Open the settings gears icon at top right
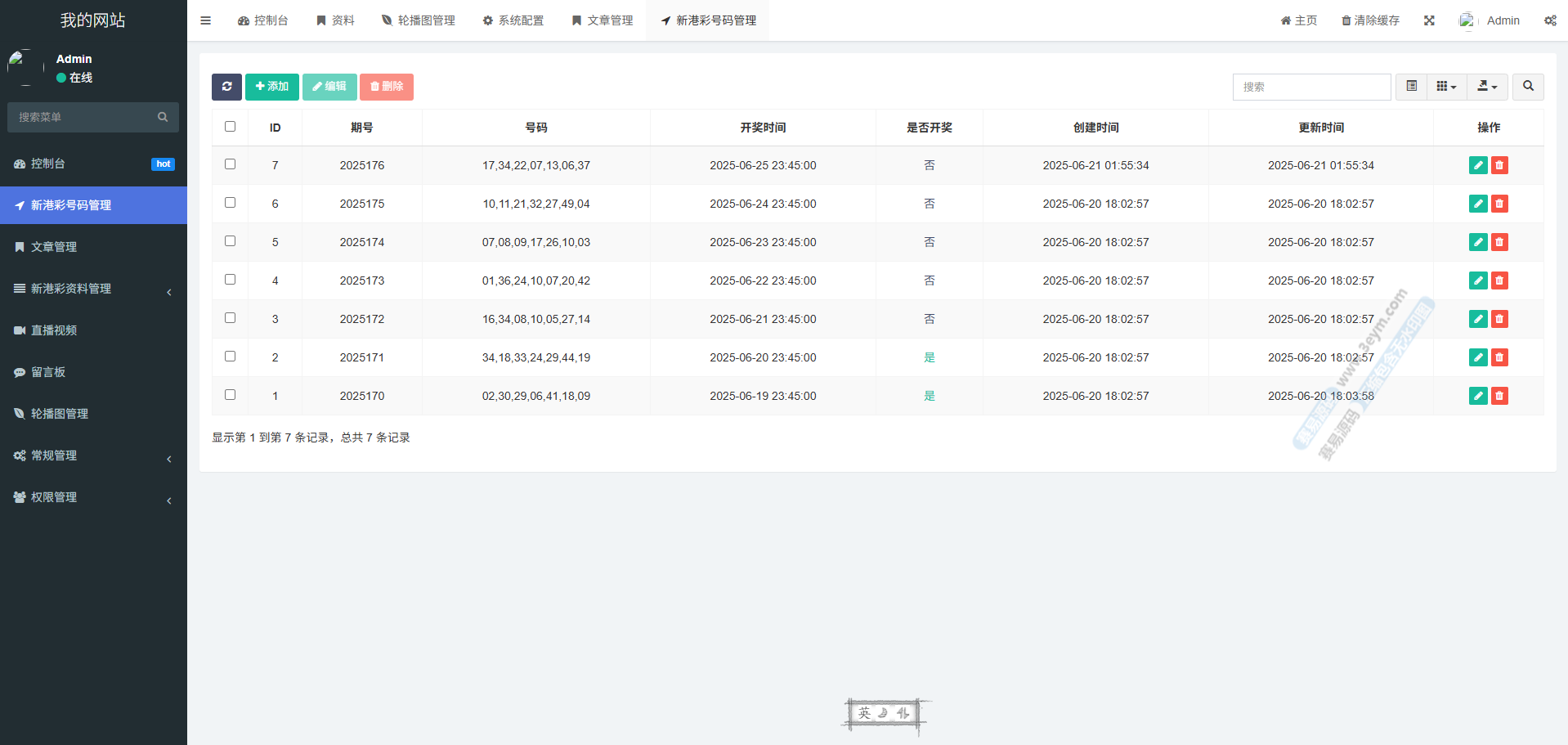Viewport: 1568px width, 745px height. (1550, 20)
